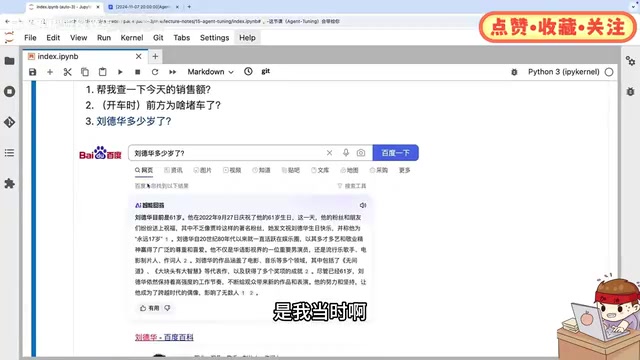Open the cell type Markdown dropdown
Image resolution: width=640 pixels, height=360 pixels.
point(210,72)
